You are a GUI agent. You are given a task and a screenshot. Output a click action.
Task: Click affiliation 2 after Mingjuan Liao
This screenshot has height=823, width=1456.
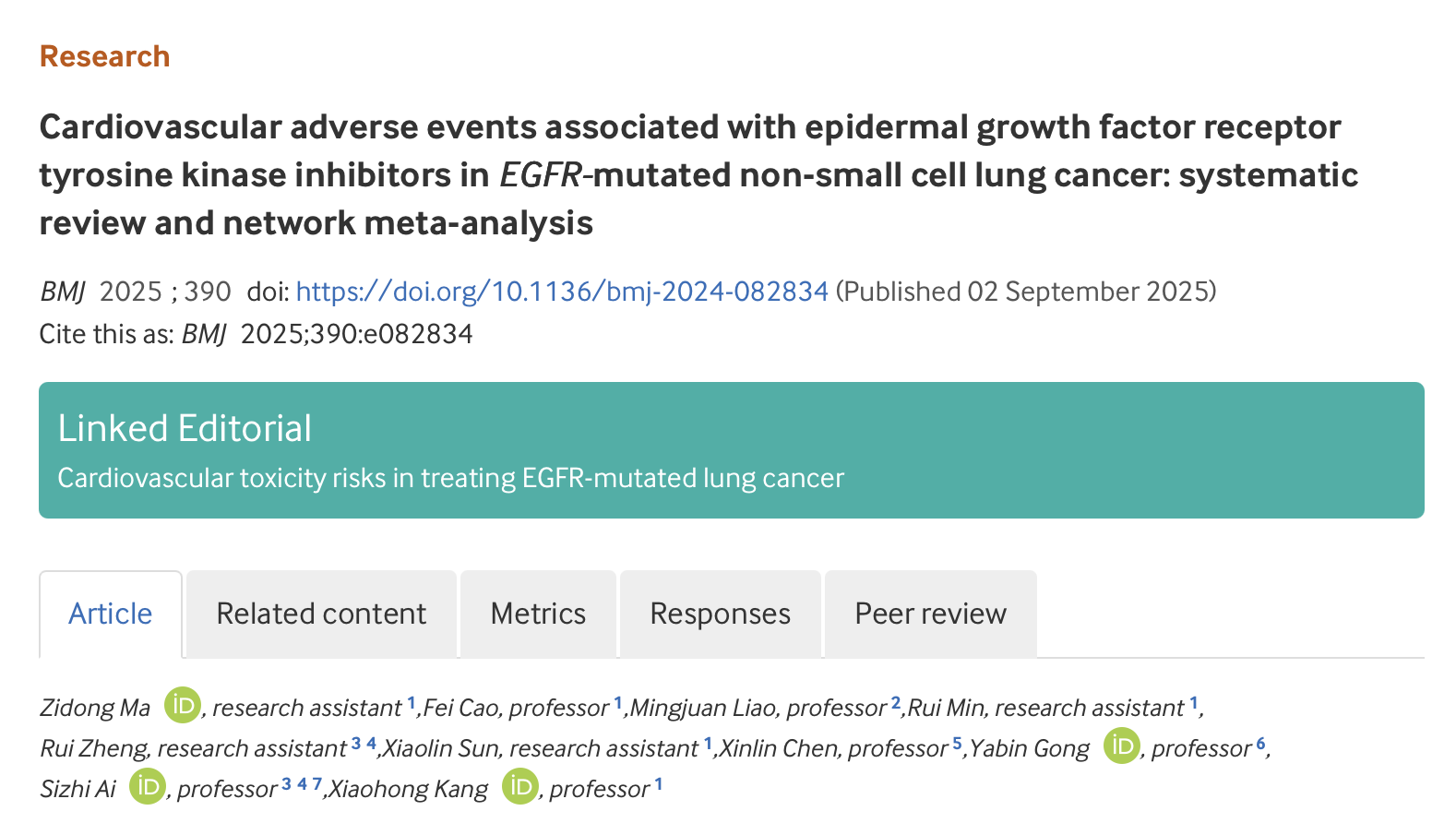(x=895, y=702)
